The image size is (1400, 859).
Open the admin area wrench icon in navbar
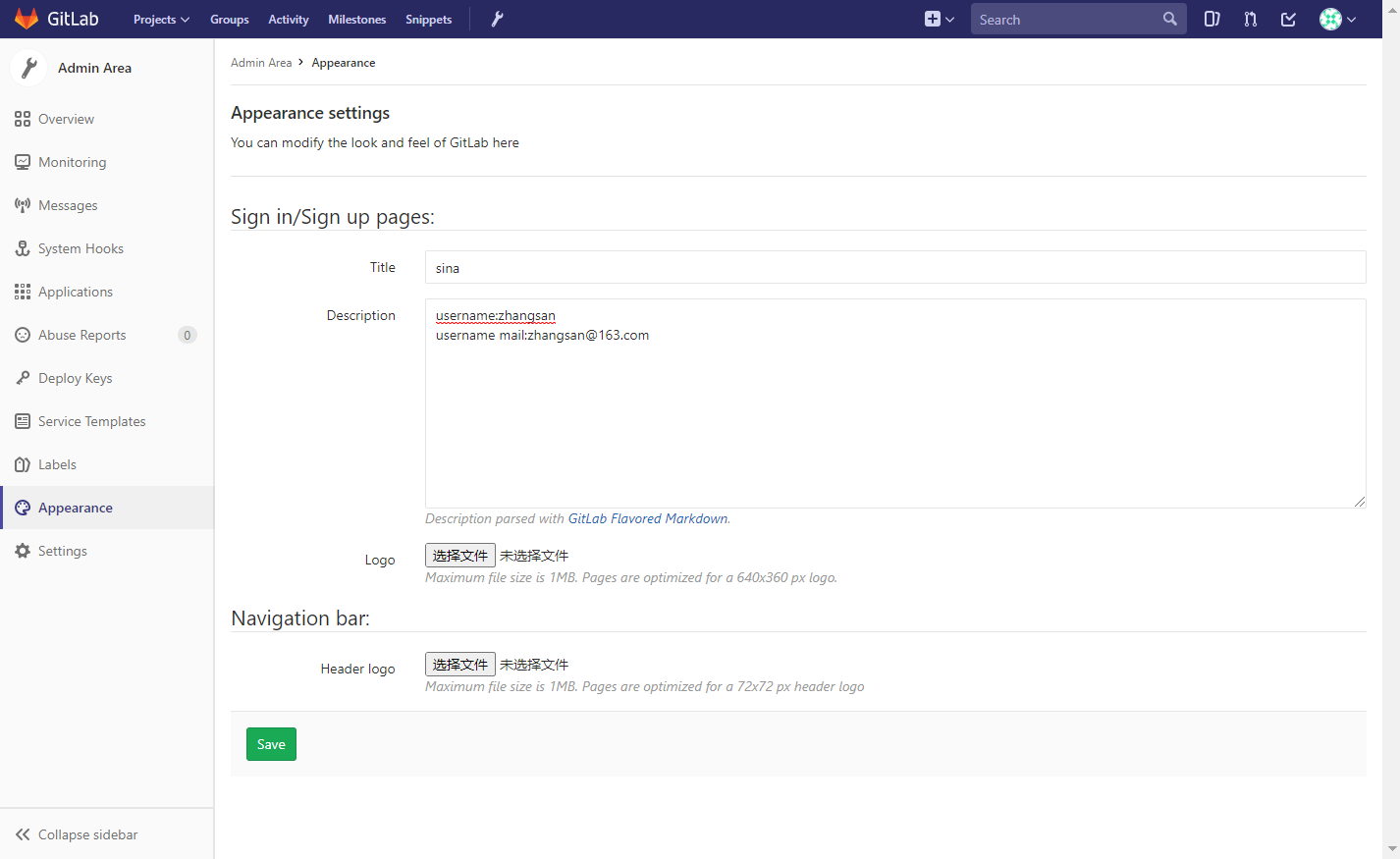pos(498,19)
